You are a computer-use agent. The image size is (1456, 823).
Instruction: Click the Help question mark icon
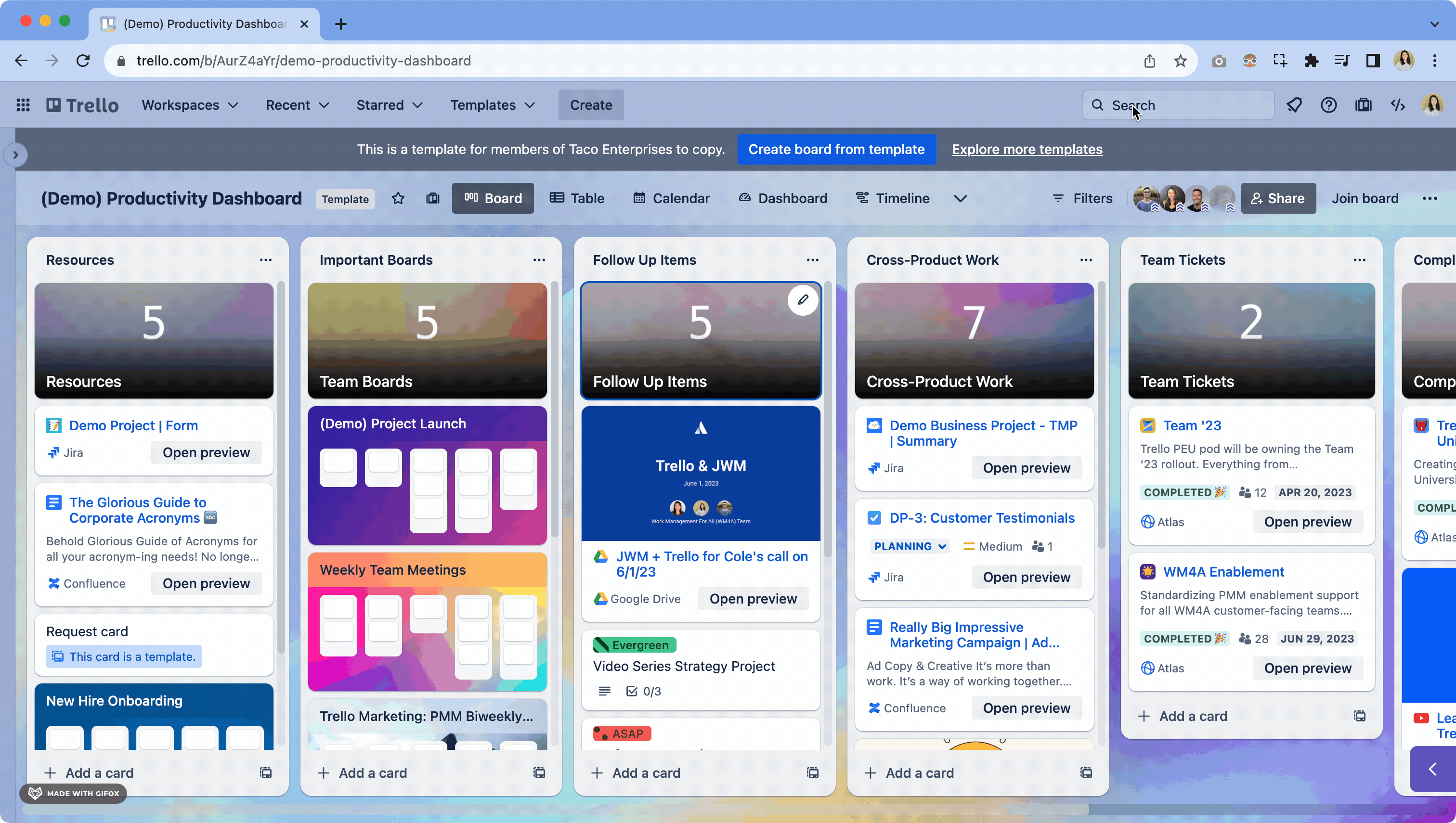1328,105
